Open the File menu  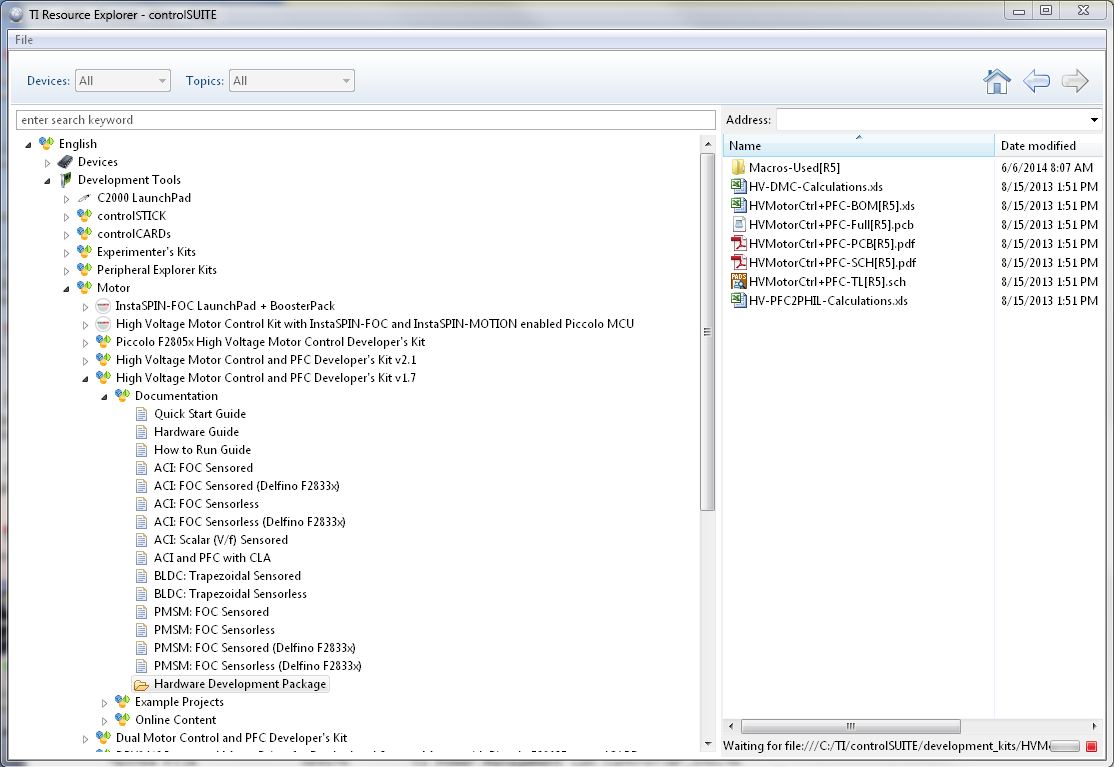pyautogui.click(x=24, y=40)
